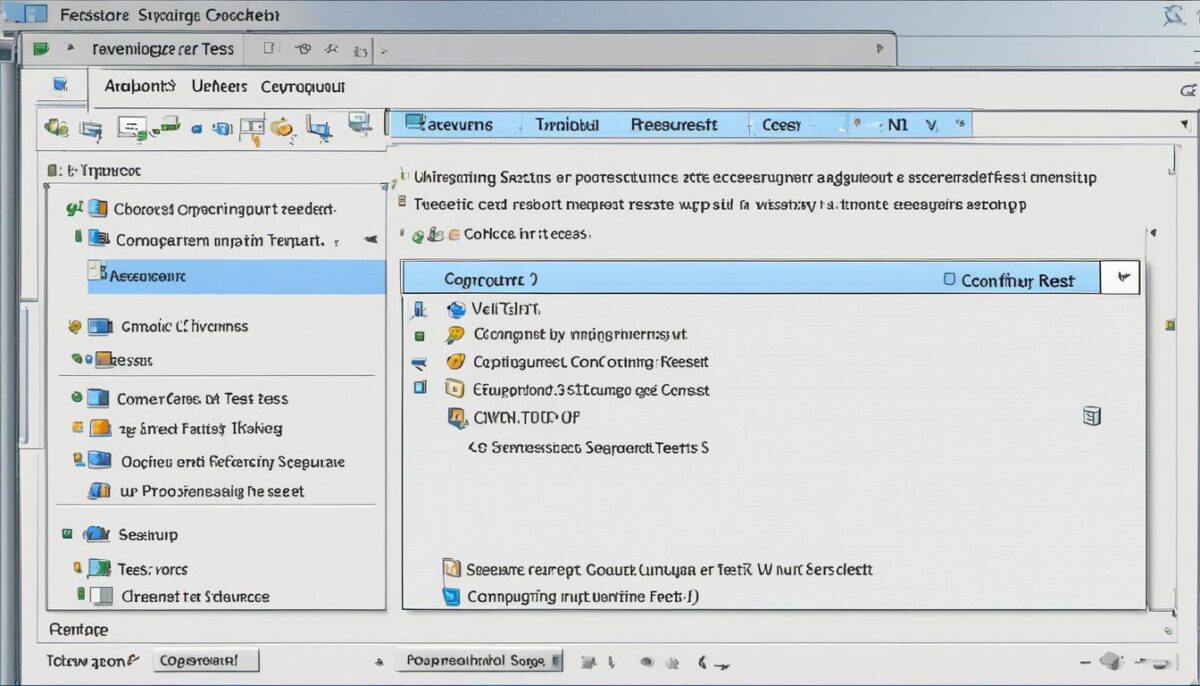The width and height of the screenshot is (1200, 686).
Task: Click the icon next to CIWCN.TOUP OP
Action: pyautogui.click(x=456, y=418)
